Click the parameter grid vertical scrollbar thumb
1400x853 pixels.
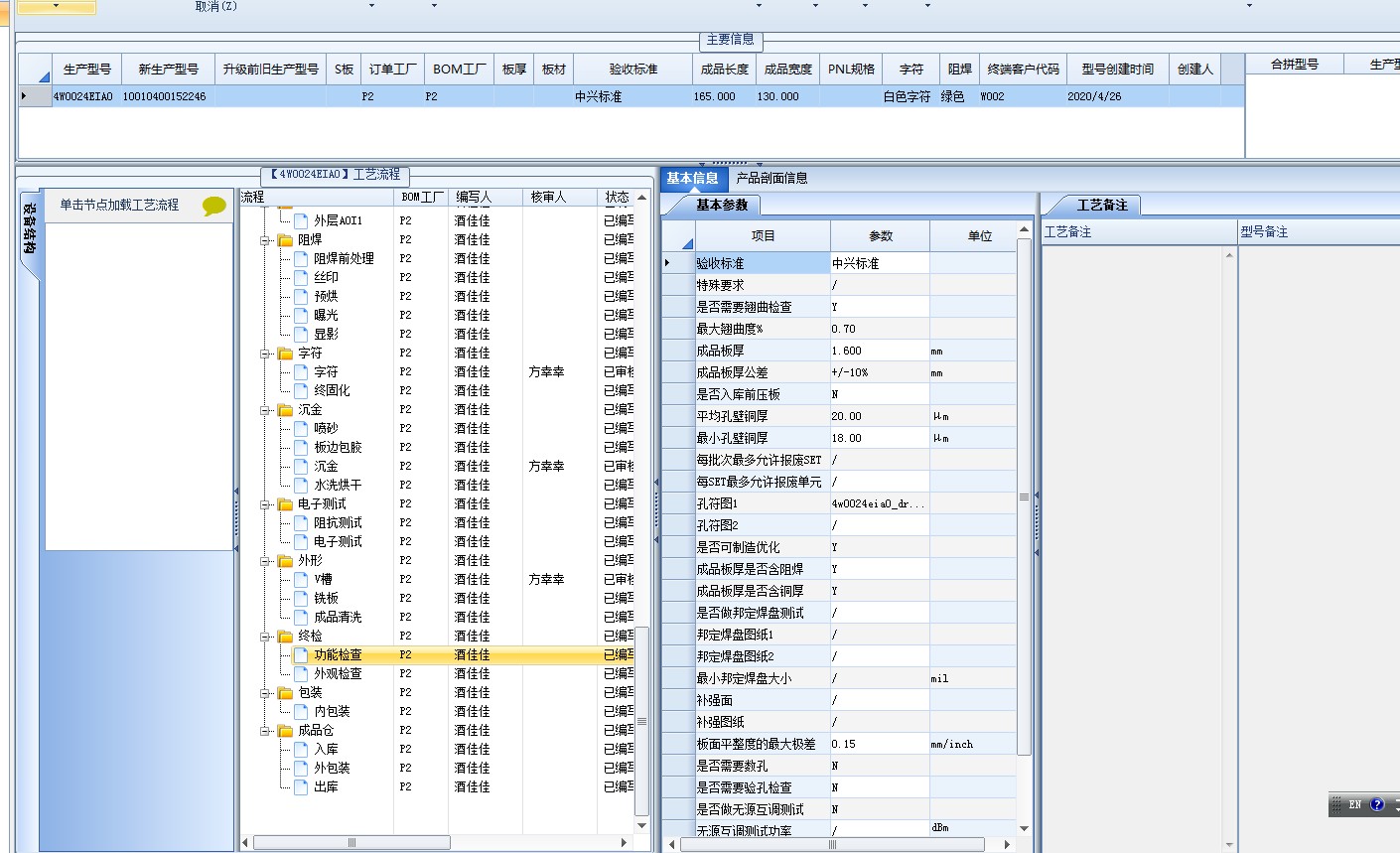pos(1025,497)
